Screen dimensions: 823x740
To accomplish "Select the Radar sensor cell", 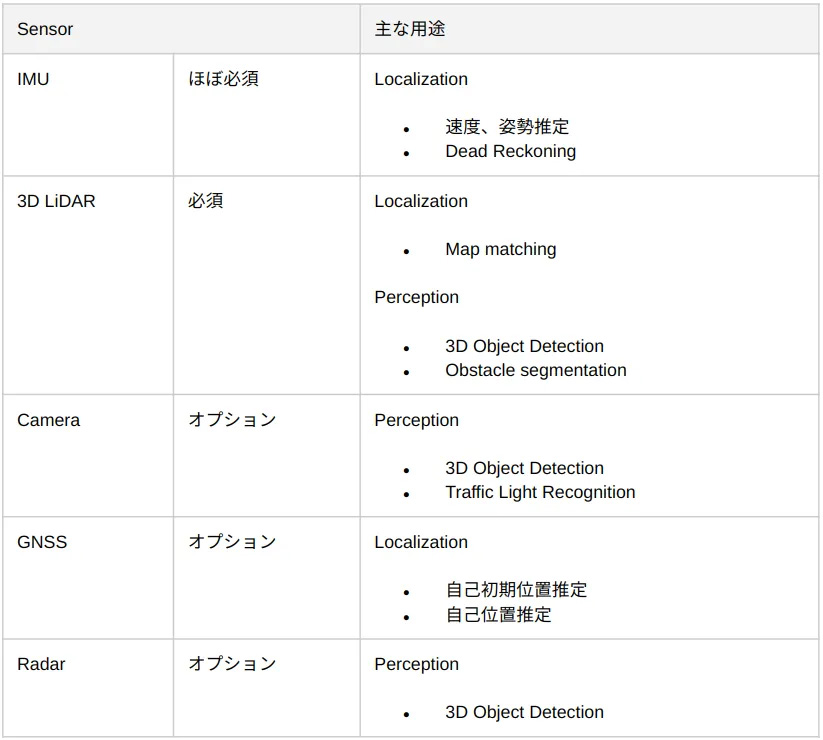I will 88,688.
